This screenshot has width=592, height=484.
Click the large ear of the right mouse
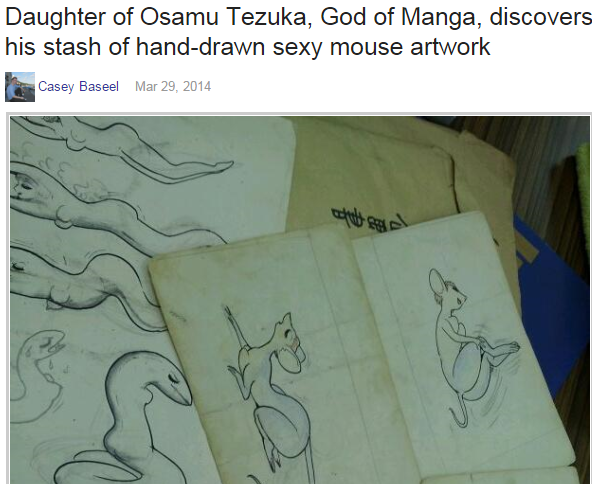(x=437, y=283)
